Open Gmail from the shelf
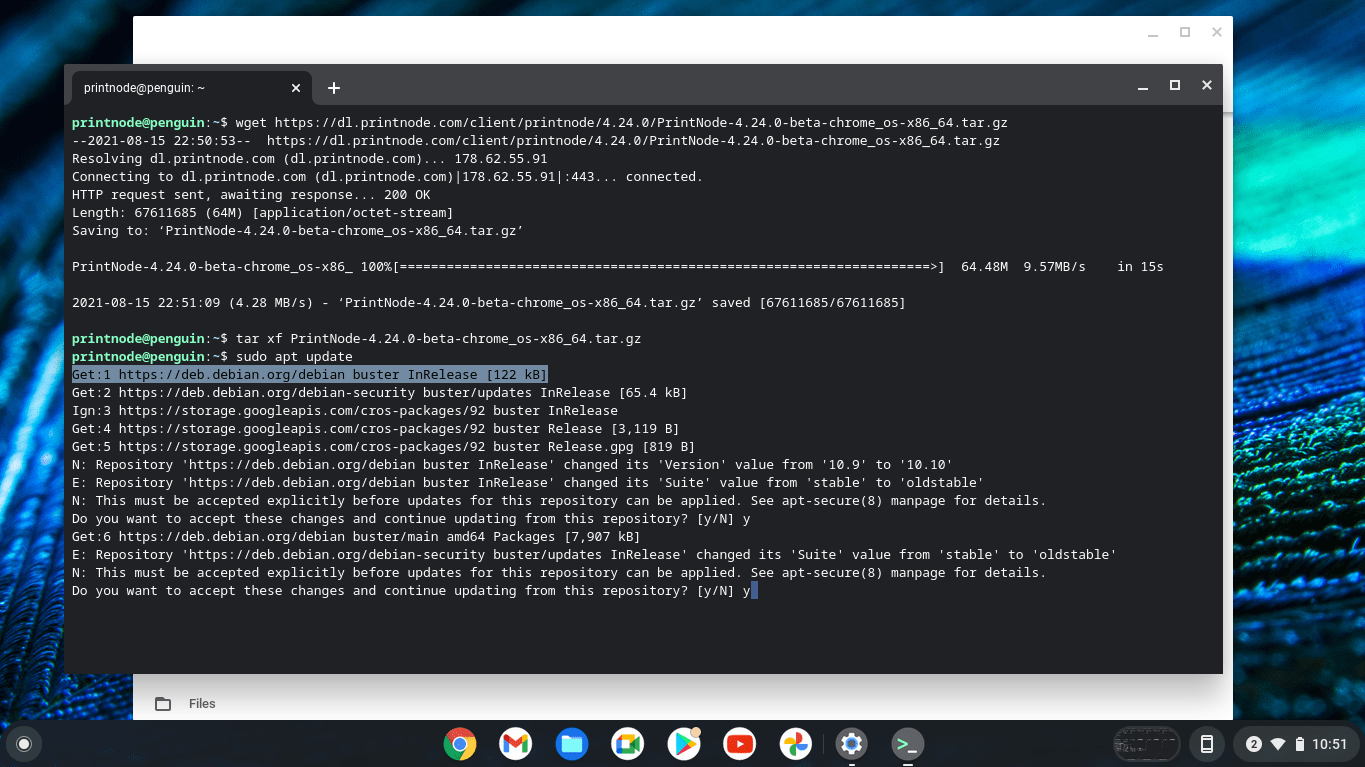Viewport: 1365px width, 767px height. (x=516, y=744)
